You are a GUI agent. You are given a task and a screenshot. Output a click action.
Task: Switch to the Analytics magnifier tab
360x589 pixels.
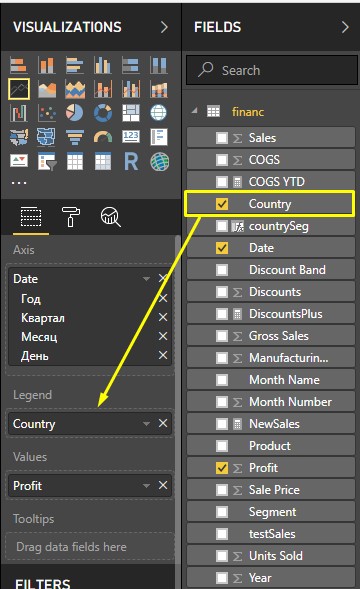point(110,217)
